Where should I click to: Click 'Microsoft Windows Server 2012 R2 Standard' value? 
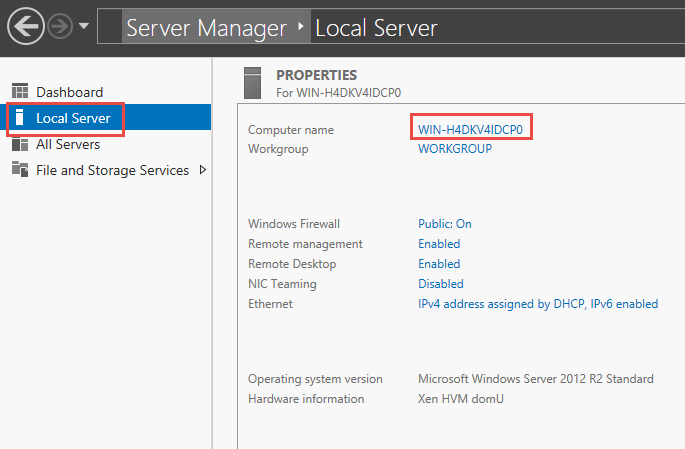click(x=536, y=379)
